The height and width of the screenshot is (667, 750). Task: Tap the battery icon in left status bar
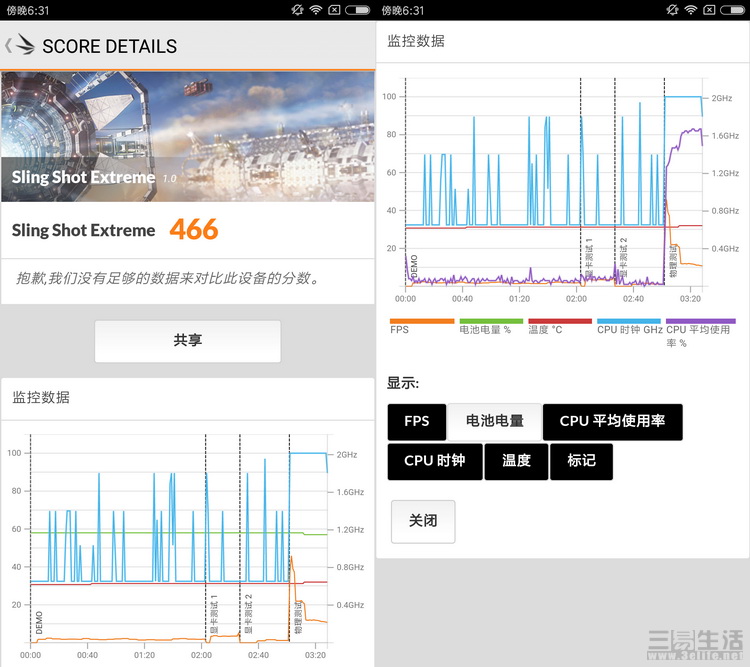[x=358, y=10]
